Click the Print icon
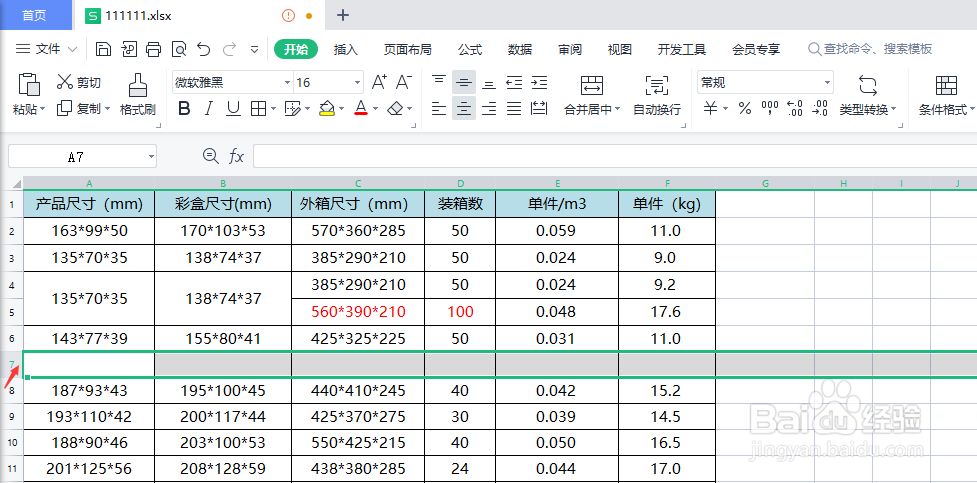 (x=153, y=49)
